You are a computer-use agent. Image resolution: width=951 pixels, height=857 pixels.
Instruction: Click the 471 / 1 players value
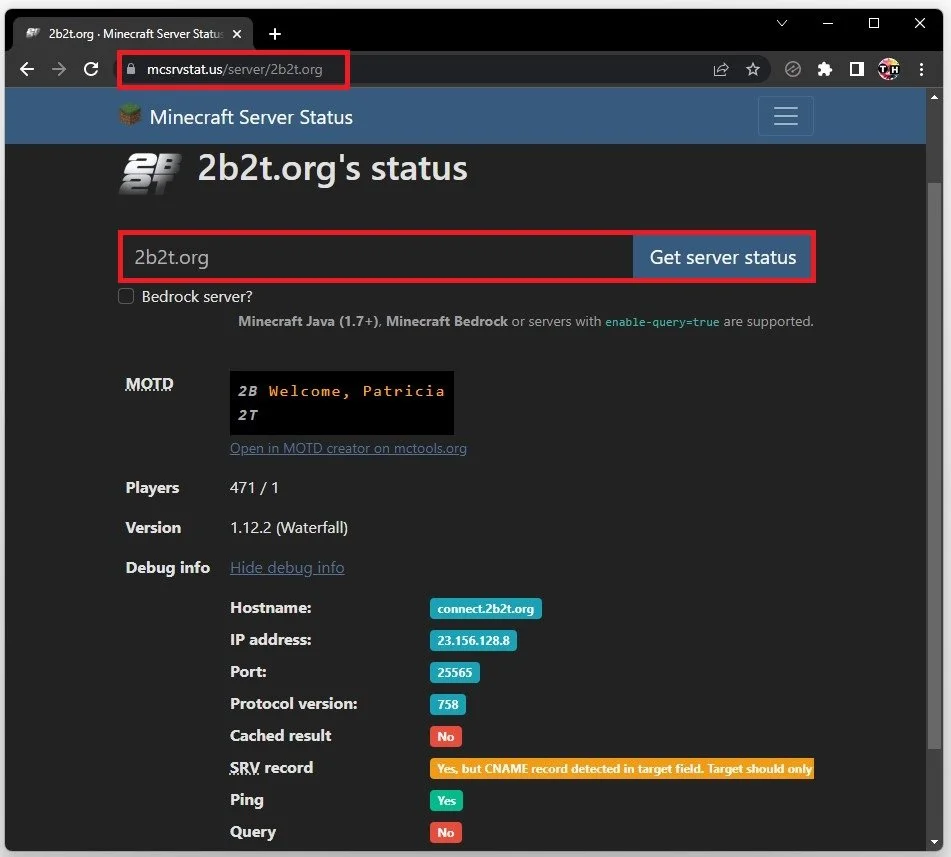pos(254,488)
